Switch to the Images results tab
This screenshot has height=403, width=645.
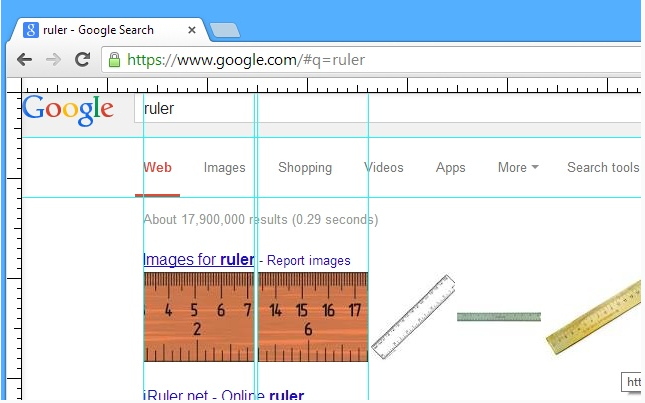pos(224,167)
